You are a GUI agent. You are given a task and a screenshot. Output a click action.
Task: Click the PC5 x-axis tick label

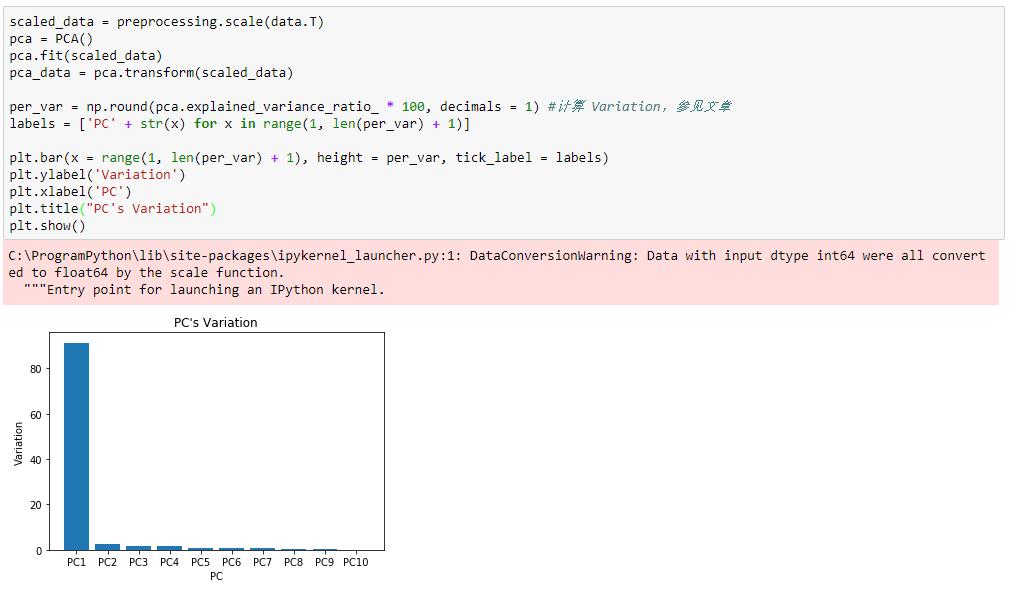tap(200, 562)
